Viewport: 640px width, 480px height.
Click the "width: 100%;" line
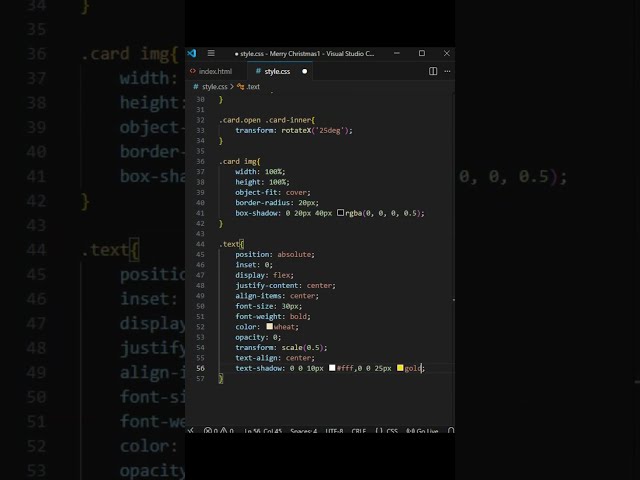click(x=260, y=171)
